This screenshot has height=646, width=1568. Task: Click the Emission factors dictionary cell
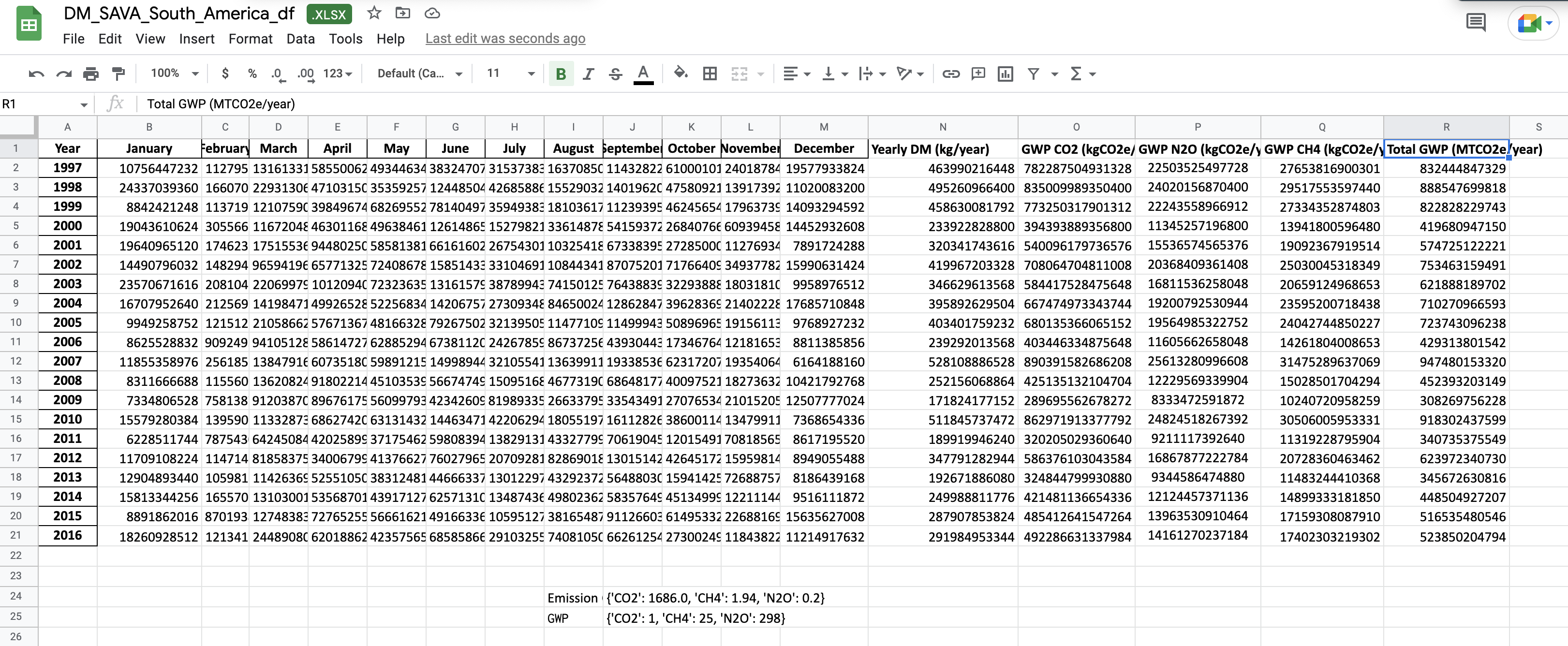[715, 598]
